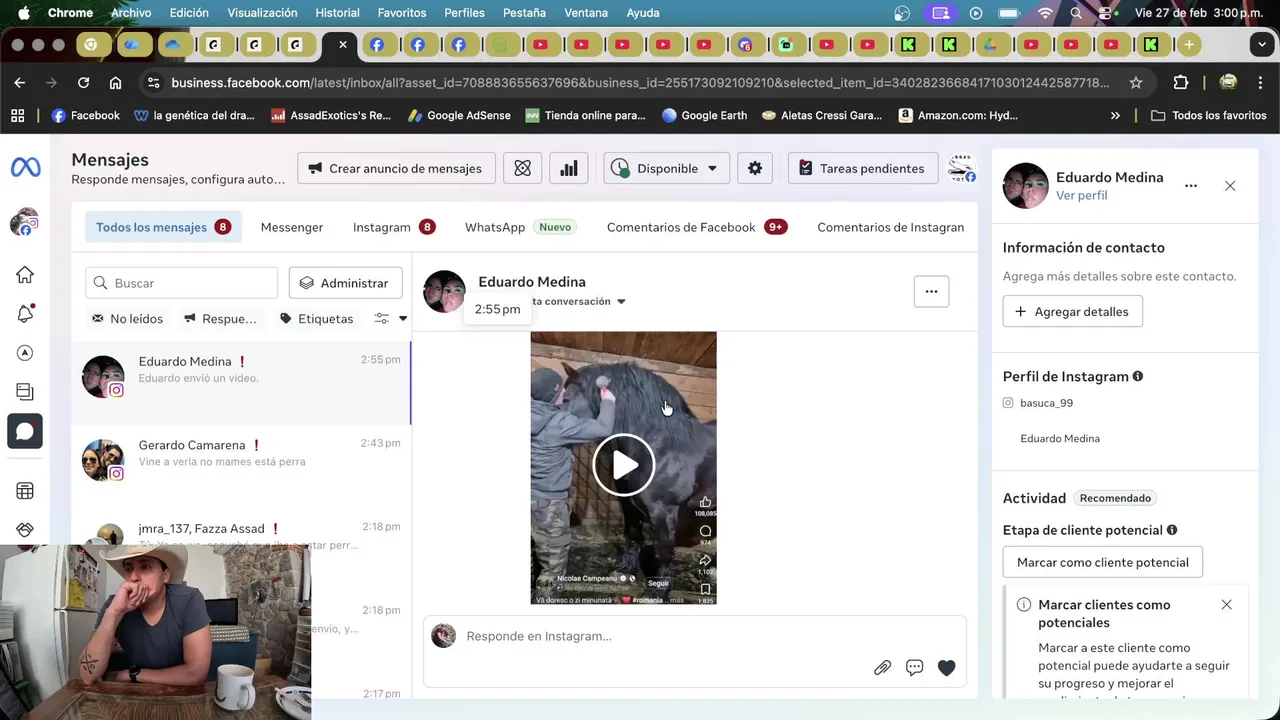Open Comentarios de Instagram tab

click(890, 227)
